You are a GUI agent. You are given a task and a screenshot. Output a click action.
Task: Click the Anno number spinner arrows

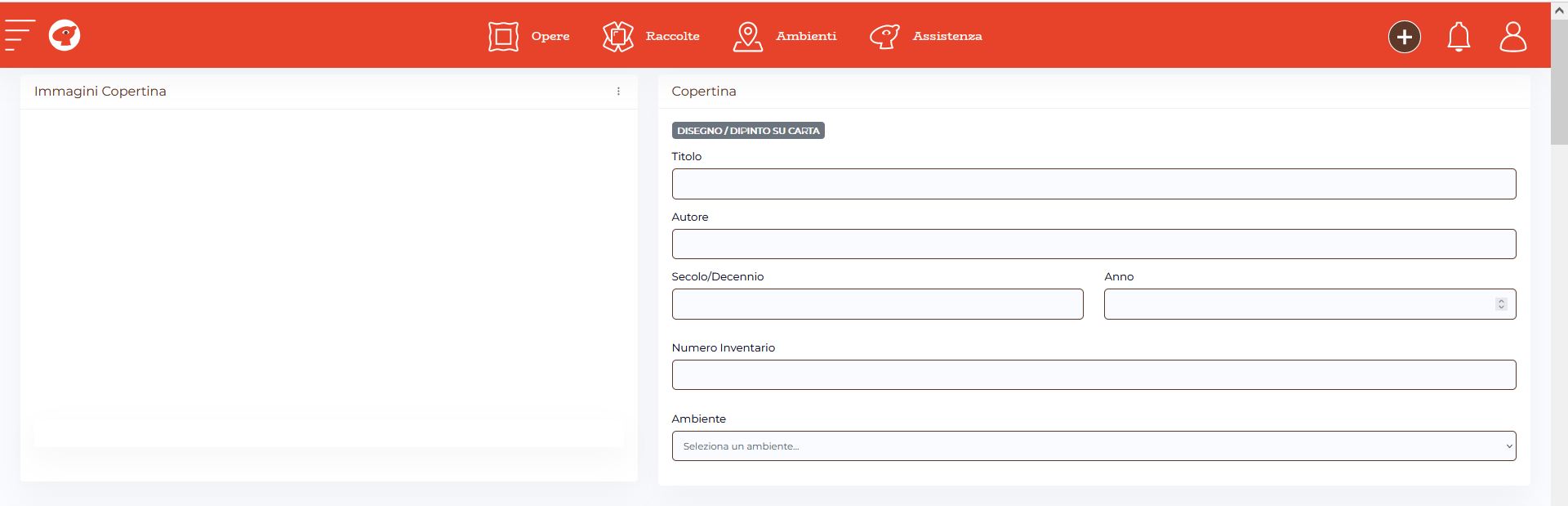(x=1501, y=304)
